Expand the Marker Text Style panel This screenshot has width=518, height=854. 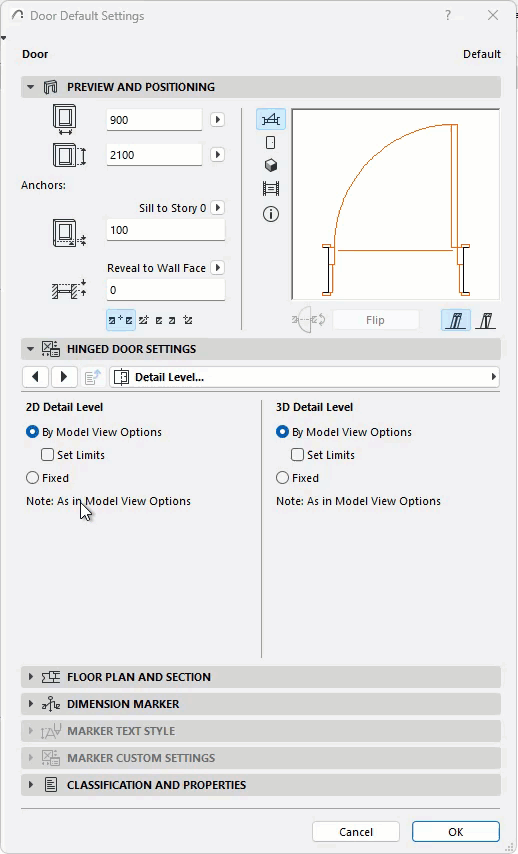point(31,731)
